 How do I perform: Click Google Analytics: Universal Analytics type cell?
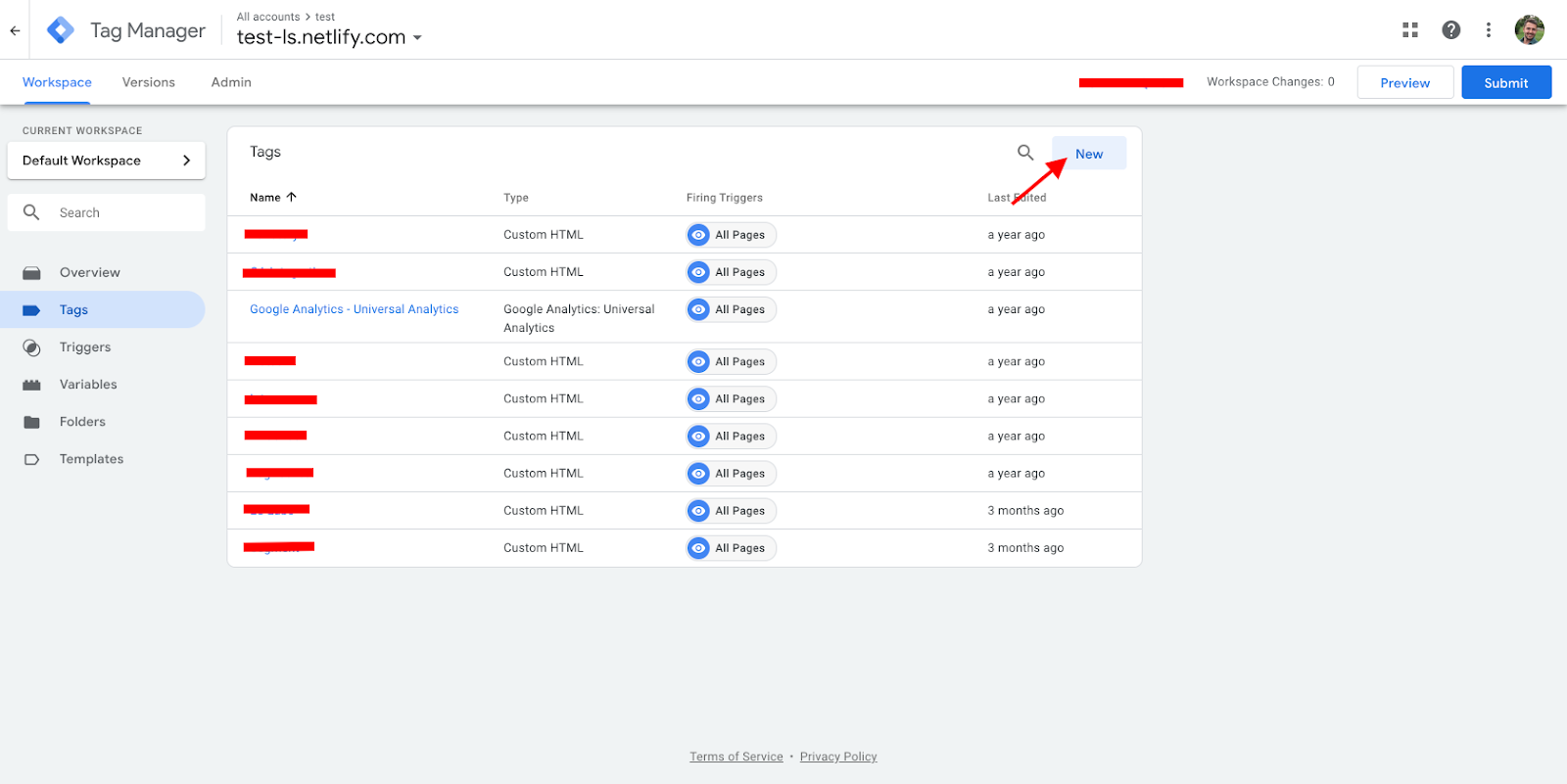tap(579, 318)
